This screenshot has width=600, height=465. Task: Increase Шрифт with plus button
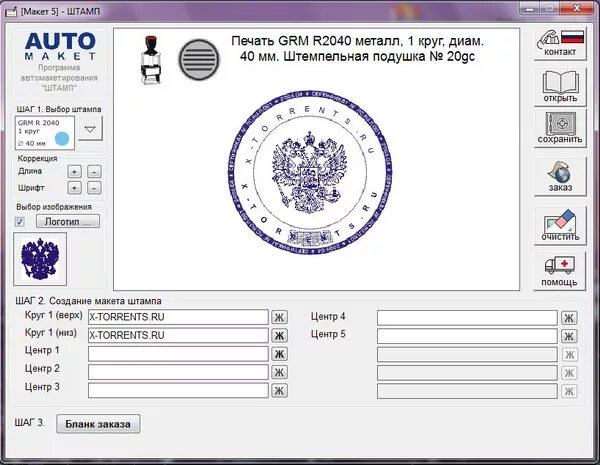point(74,188)
